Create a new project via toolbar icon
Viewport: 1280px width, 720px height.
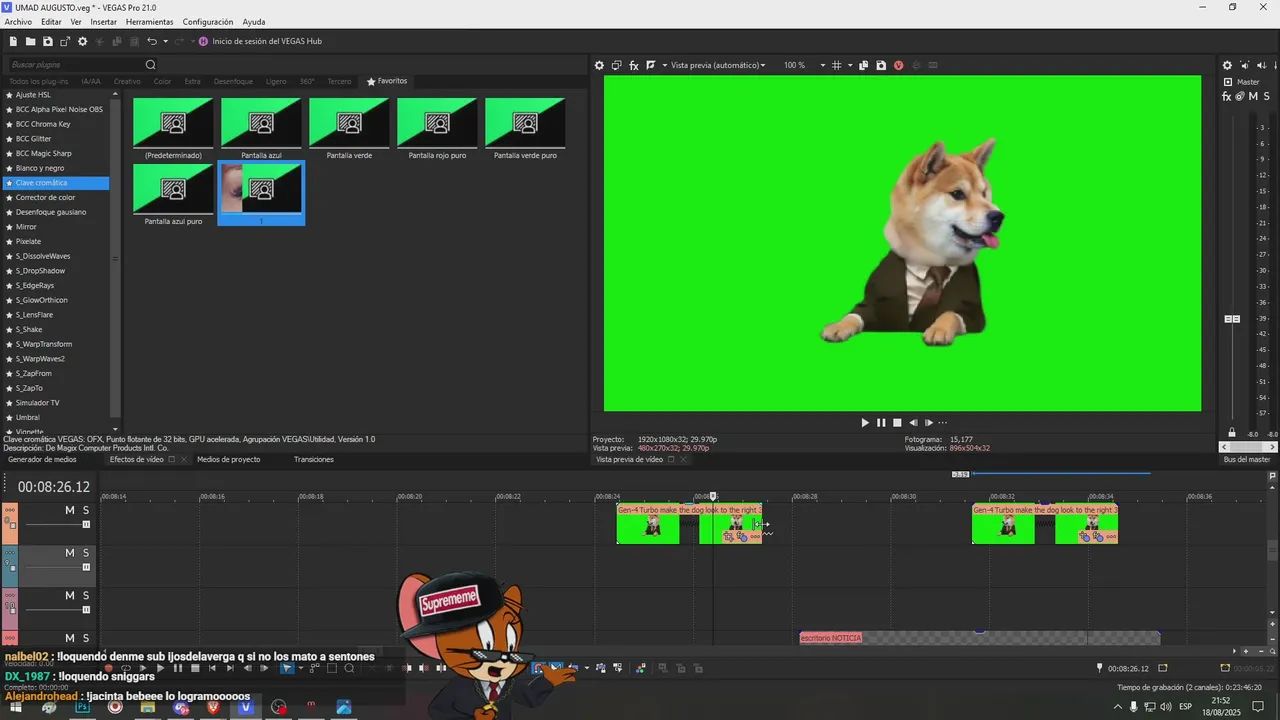tap(13, 41)
